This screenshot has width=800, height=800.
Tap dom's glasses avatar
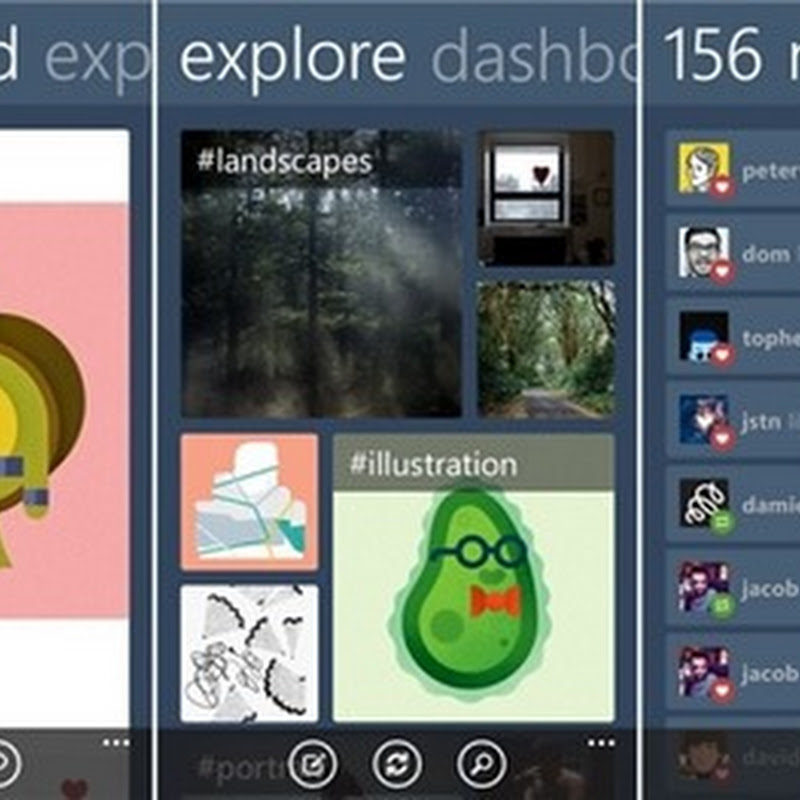coord(704,252)
